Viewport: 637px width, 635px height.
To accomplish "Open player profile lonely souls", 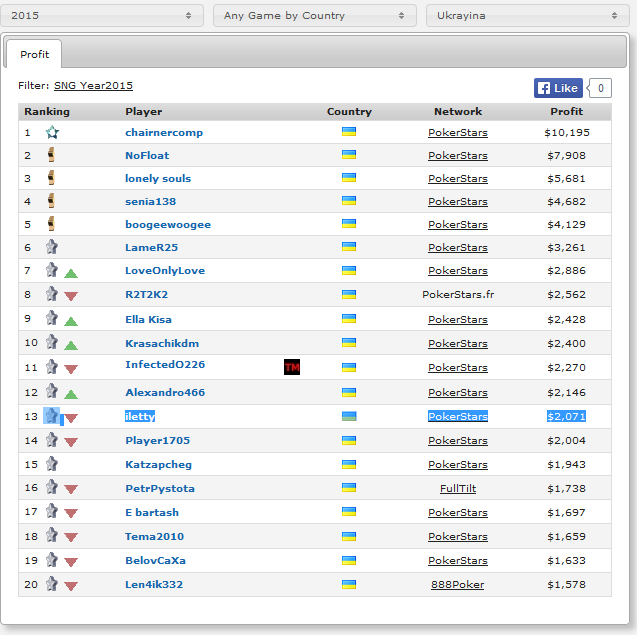I will [158, 178].
